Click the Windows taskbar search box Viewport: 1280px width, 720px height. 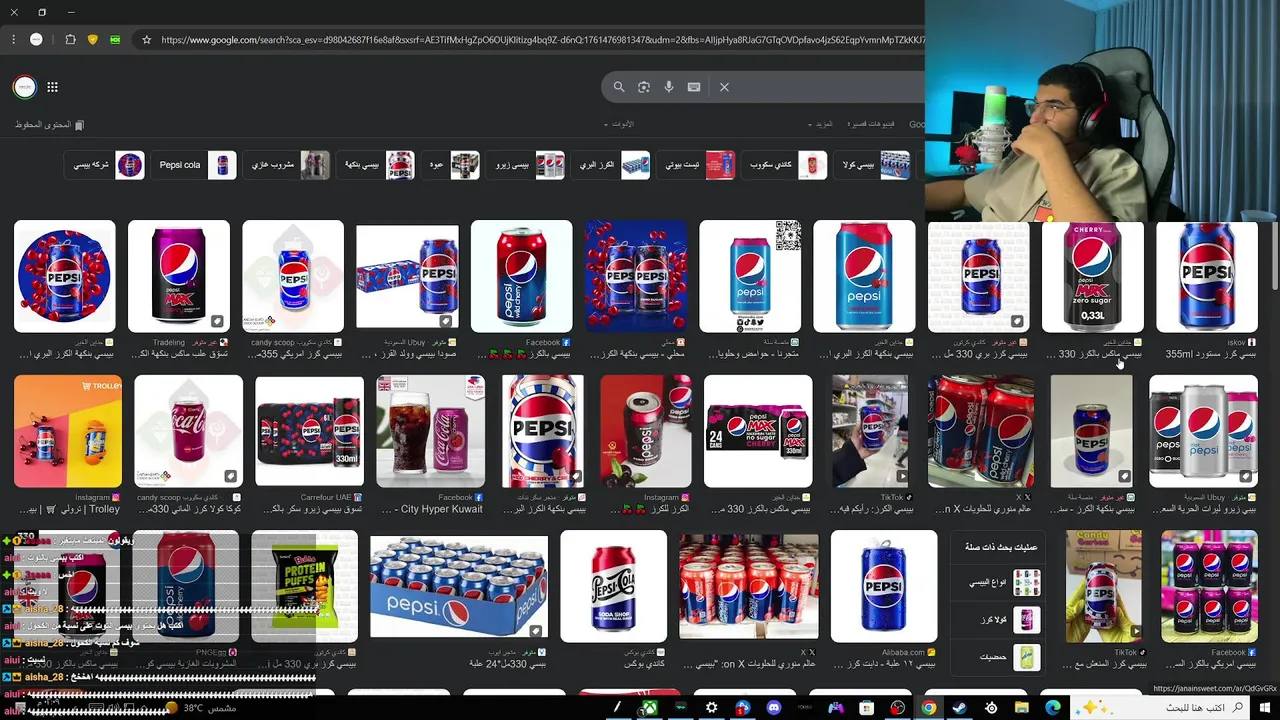tap(1160, 708)
